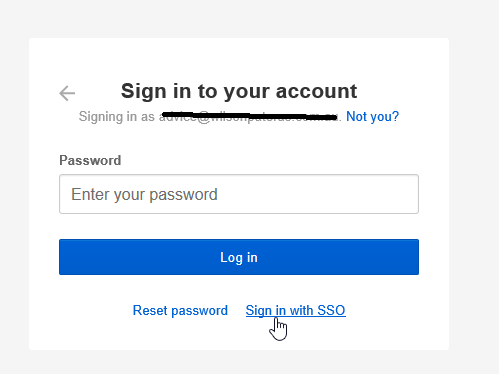Use single sign-on via the SSO link
499x374 pixels.
(x=296, y=311)
